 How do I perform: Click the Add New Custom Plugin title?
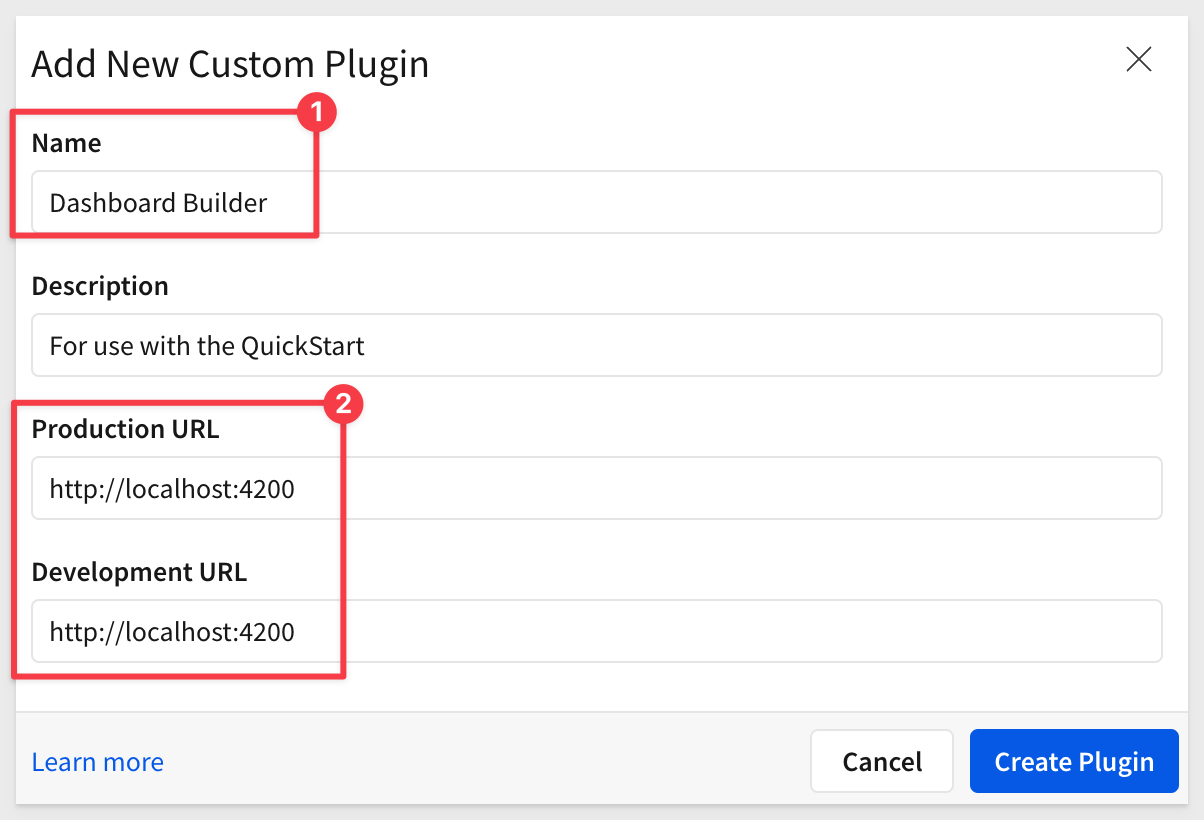[x=230, y=65]
